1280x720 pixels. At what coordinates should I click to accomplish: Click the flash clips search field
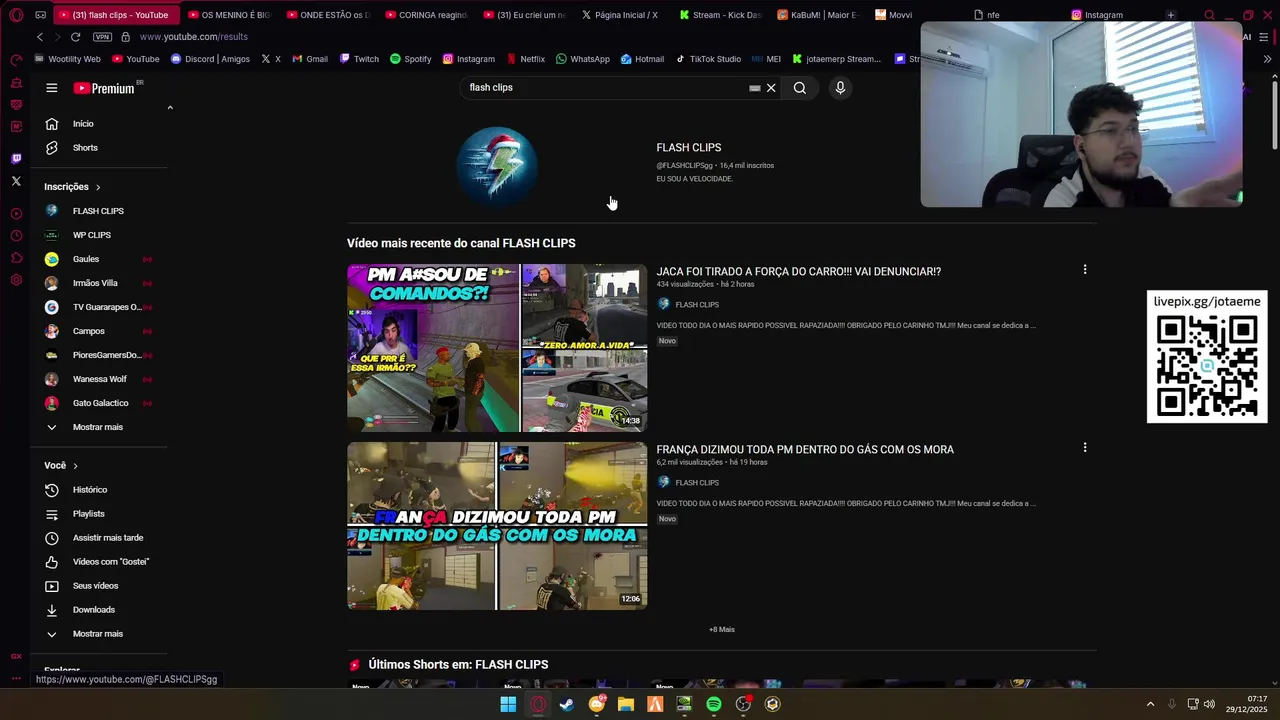605,88
